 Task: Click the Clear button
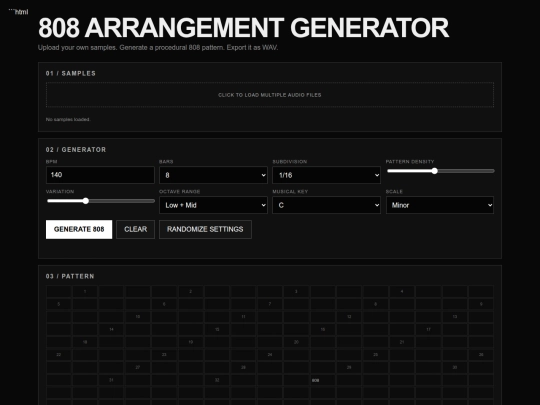pyautogui.click(x=135, y=229)
